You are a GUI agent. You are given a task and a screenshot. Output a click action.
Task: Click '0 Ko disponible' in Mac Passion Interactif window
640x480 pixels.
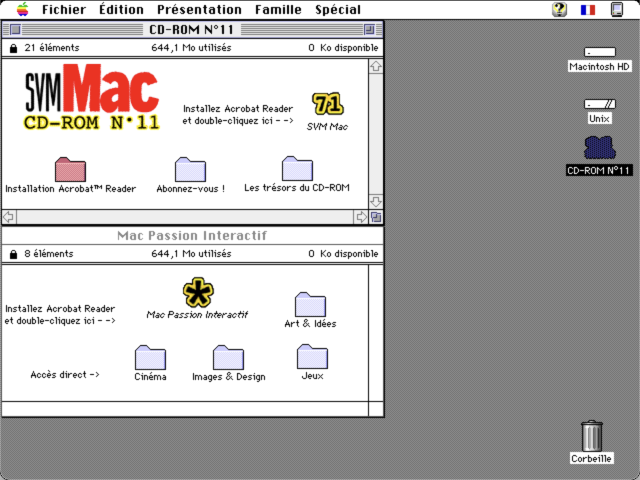[343, 254]
